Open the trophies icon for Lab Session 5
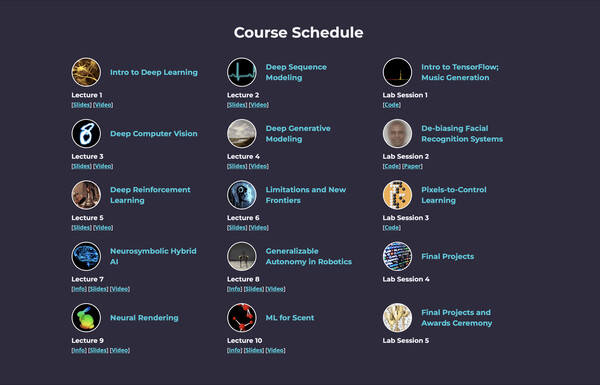The width and height of the screenshot is (600, 385). 398,318
